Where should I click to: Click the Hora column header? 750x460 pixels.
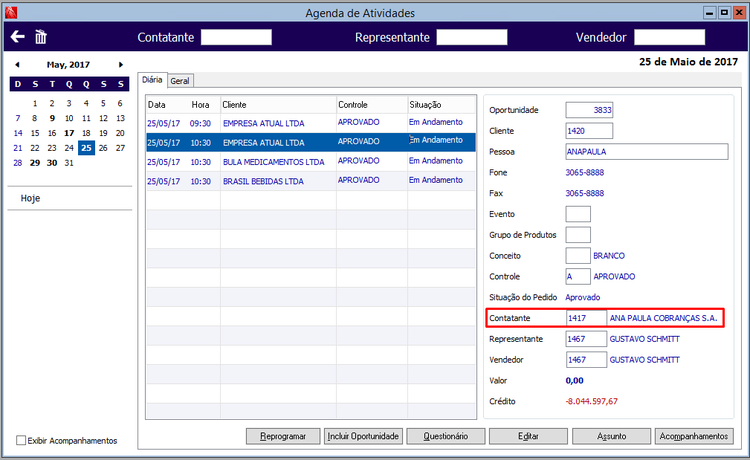click(200, 105)
